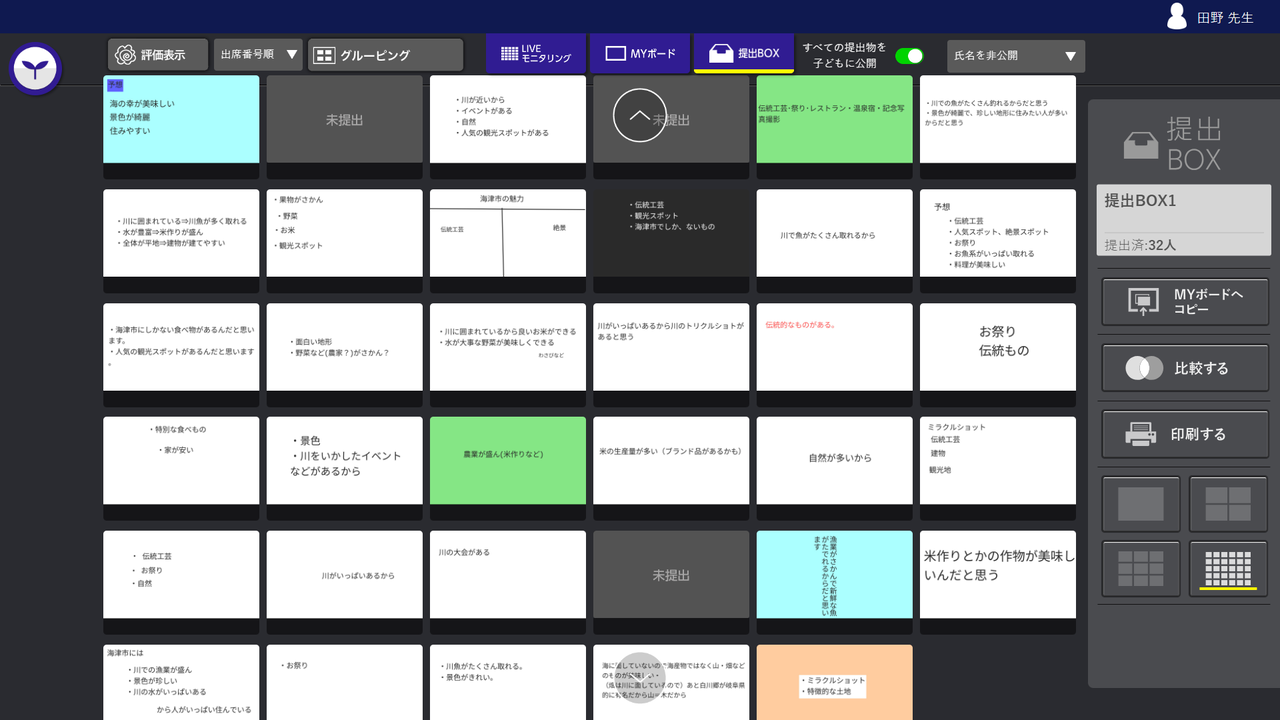Expand the circular chevron on the center card
This screenshot has width=1280, height=720.
click(639, 116)
